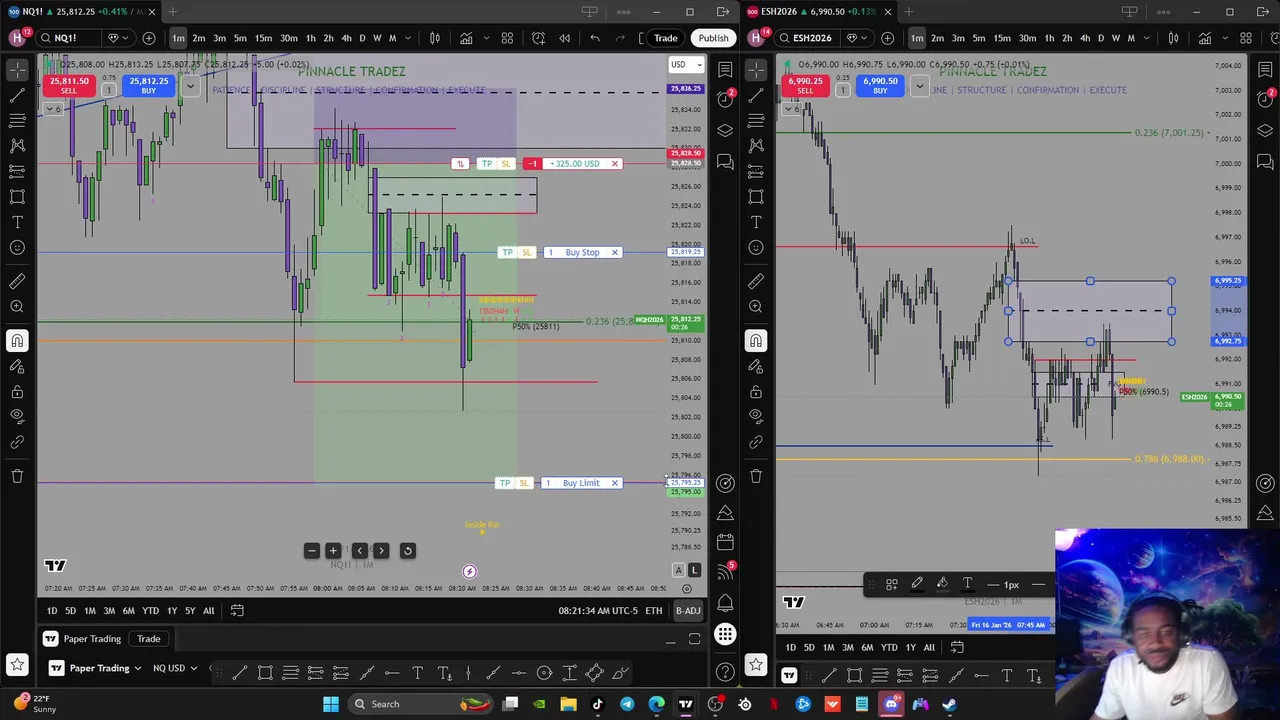Click Trade button beside Paper Trading tab

[148, 639]
